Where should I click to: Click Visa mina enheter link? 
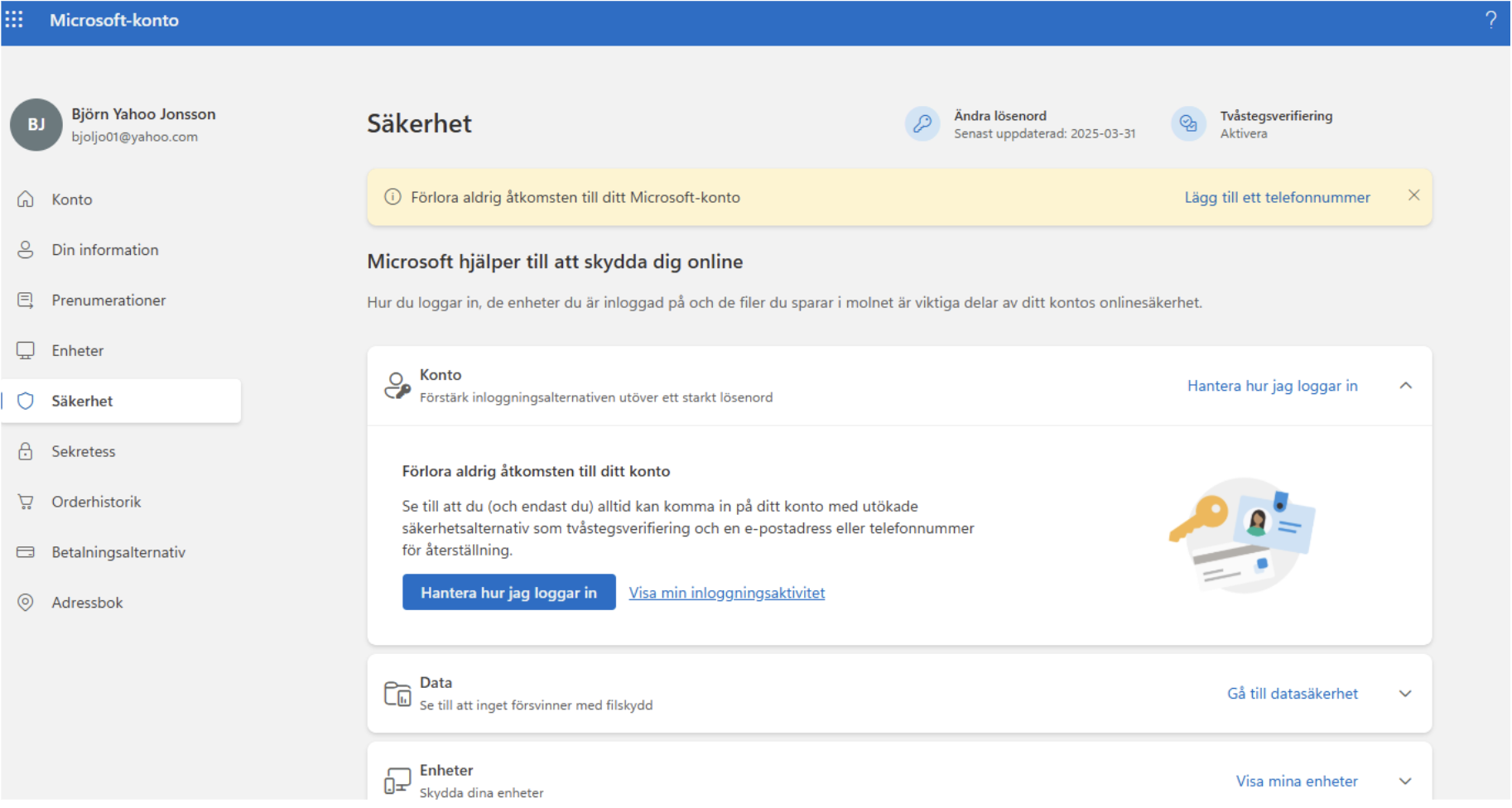(x=1297, y=782)
